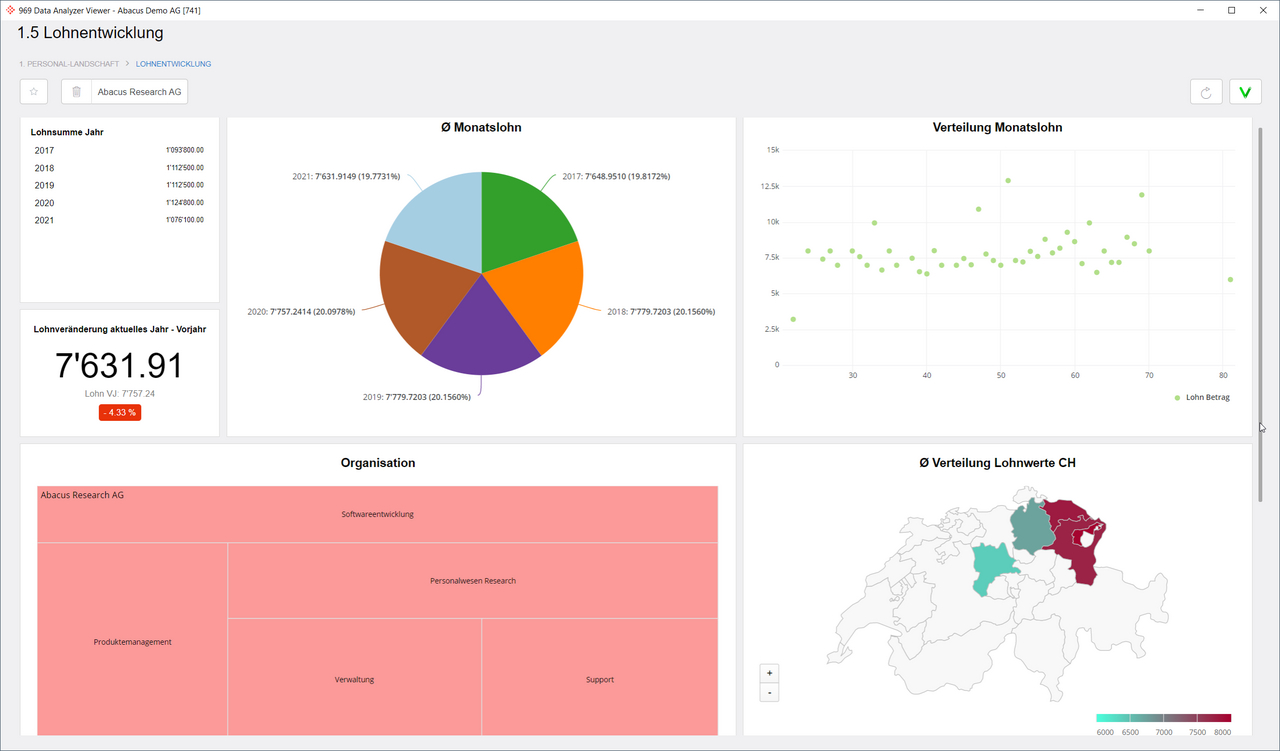The height and width of the screenshot is (751, 1280).
Task: Open the 1. Personal-Landschaft breadcrumb
Action: (69, 64)
